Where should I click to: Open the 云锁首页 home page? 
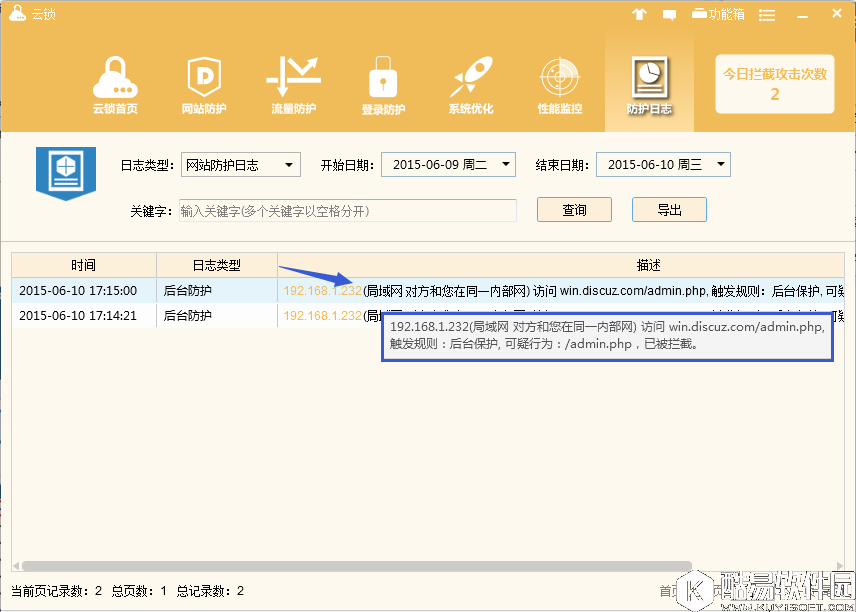[x=114, y=85]
